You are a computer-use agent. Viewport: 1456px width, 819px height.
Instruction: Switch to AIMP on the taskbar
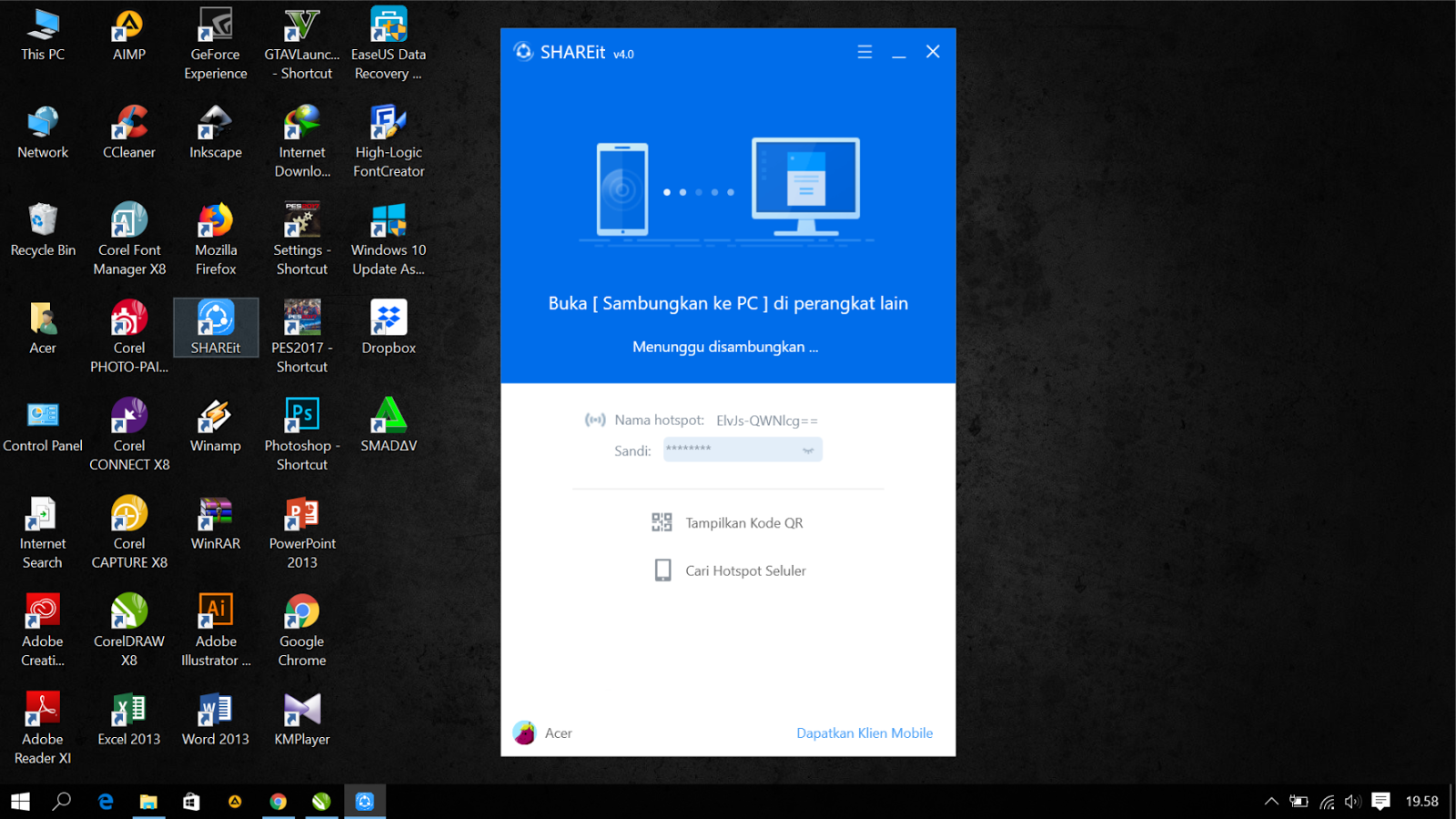pos(235,802)
